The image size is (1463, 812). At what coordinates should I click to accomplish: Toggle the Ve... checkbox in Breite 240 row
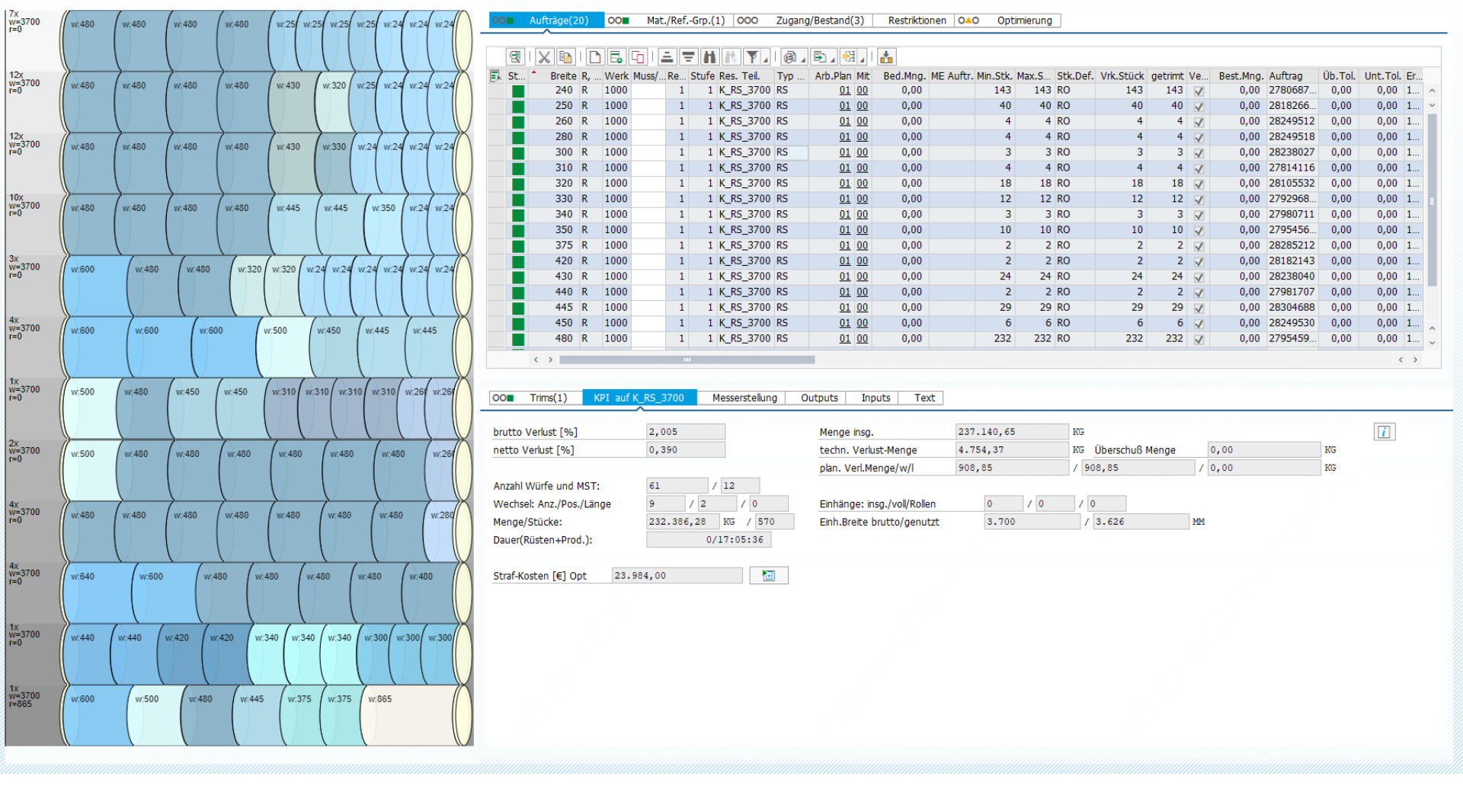point(1199,91)
